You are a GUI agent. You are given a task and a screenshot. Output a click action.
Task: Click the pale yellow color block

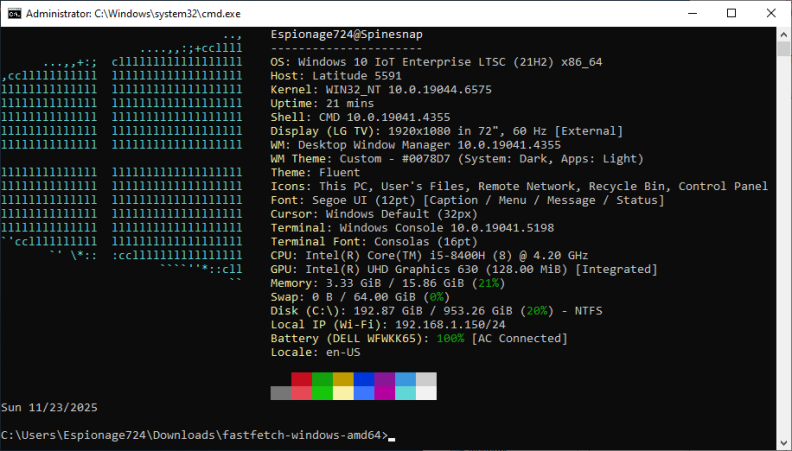(x=343, y=393)
